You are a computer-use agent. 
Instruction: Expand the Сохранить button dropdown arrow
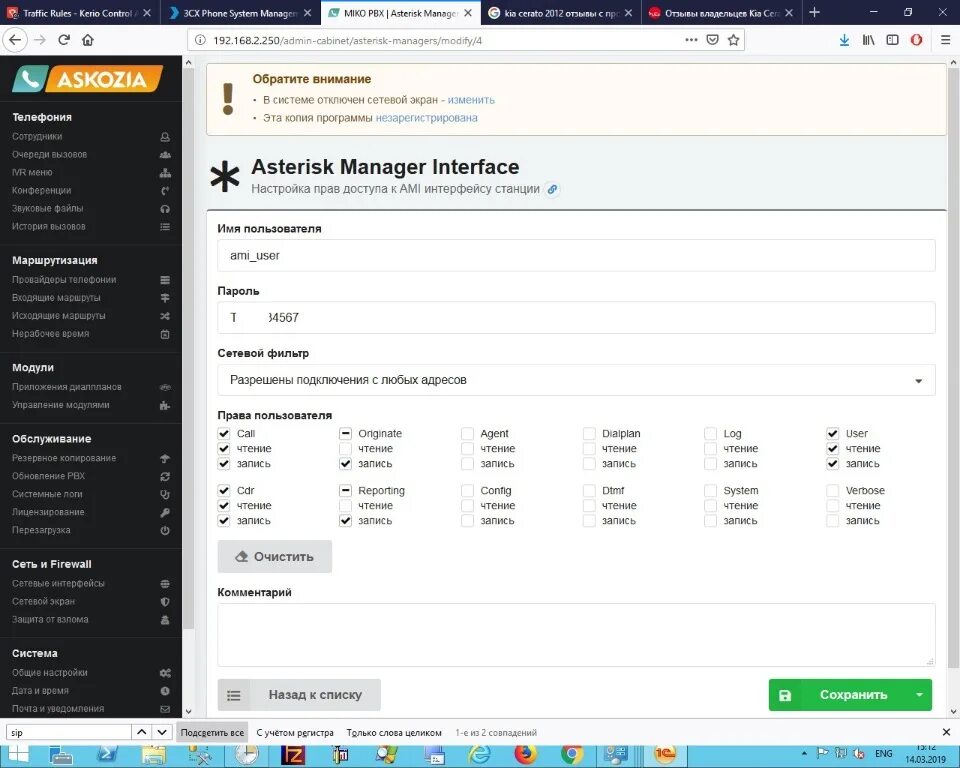(x=919, y=695)
